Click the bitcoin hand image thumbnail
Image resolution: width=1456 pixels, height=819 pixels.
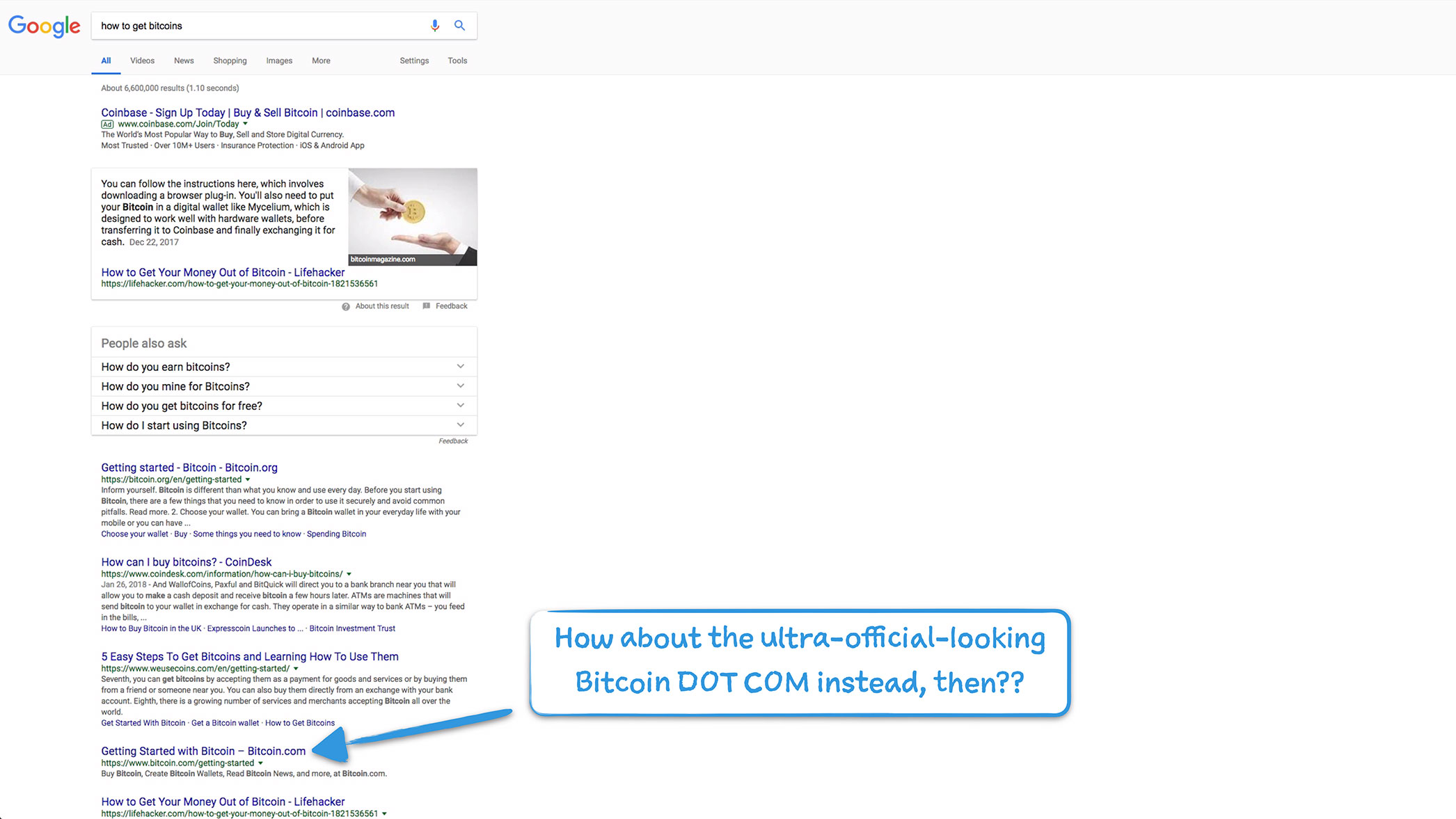pos(413,216)
